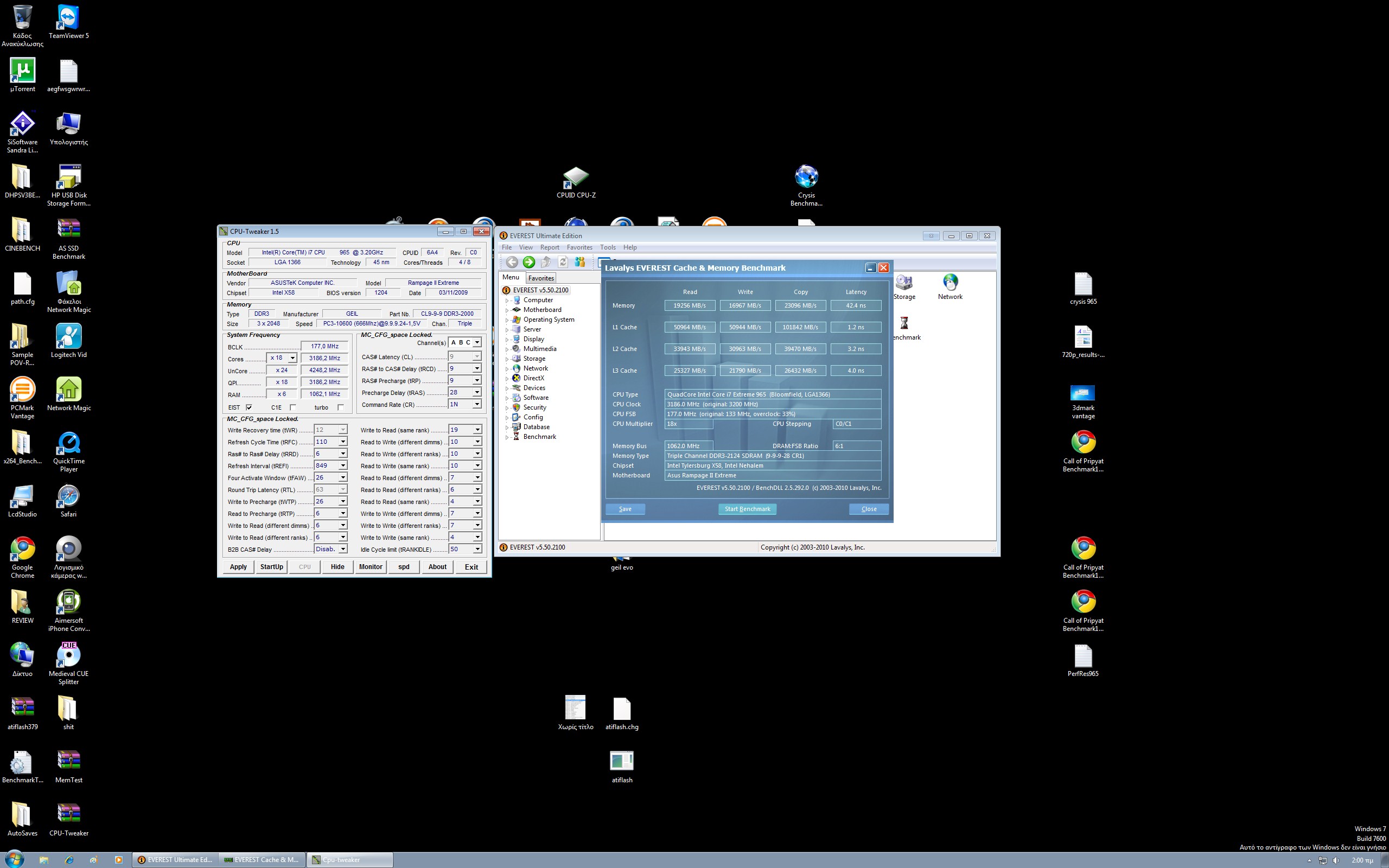Open Help menu in EVEREST
The image size is (1389, 868).
(629, 247)
